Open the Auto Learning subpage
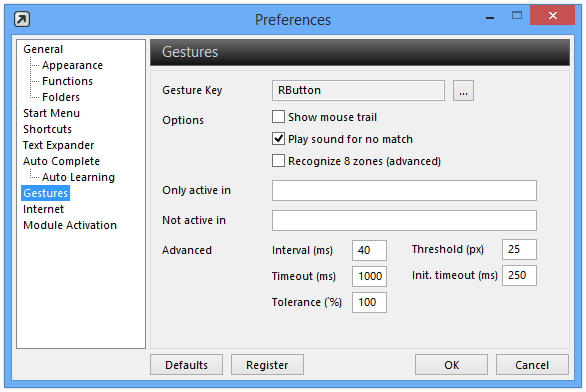586x392 pixels. pos(78,177)
